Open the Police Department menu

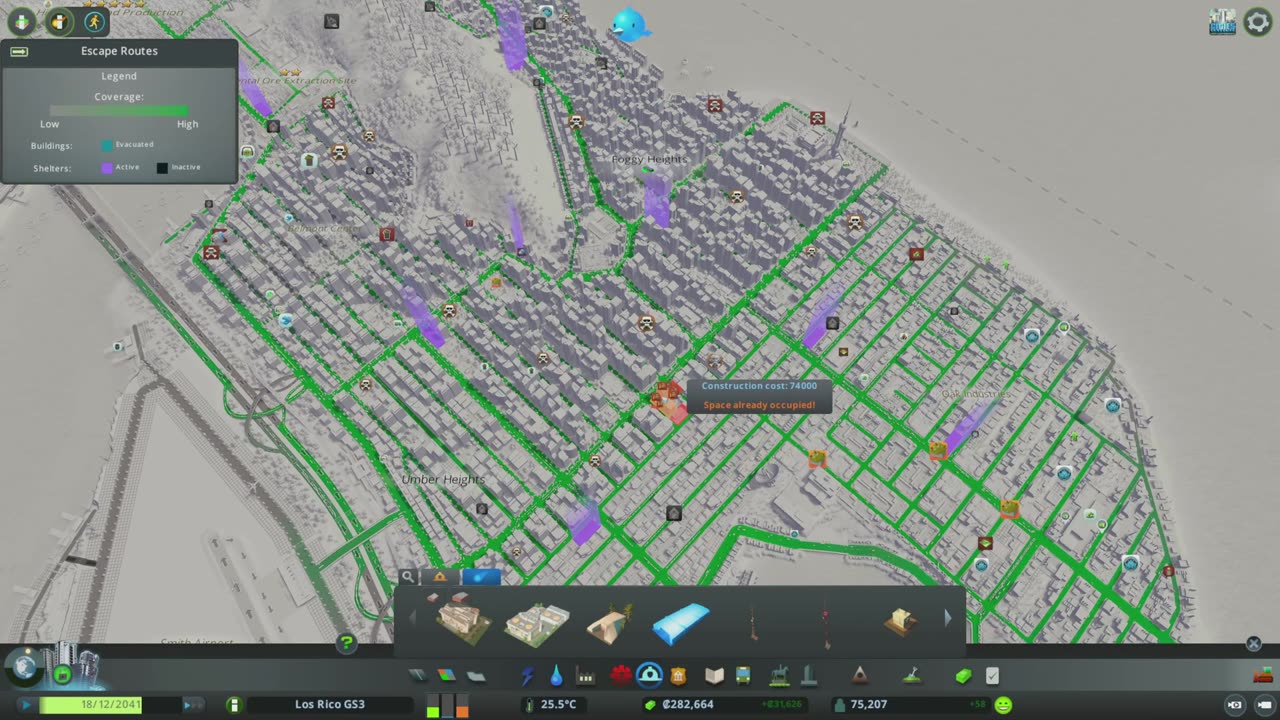click(x=678, y=676)
